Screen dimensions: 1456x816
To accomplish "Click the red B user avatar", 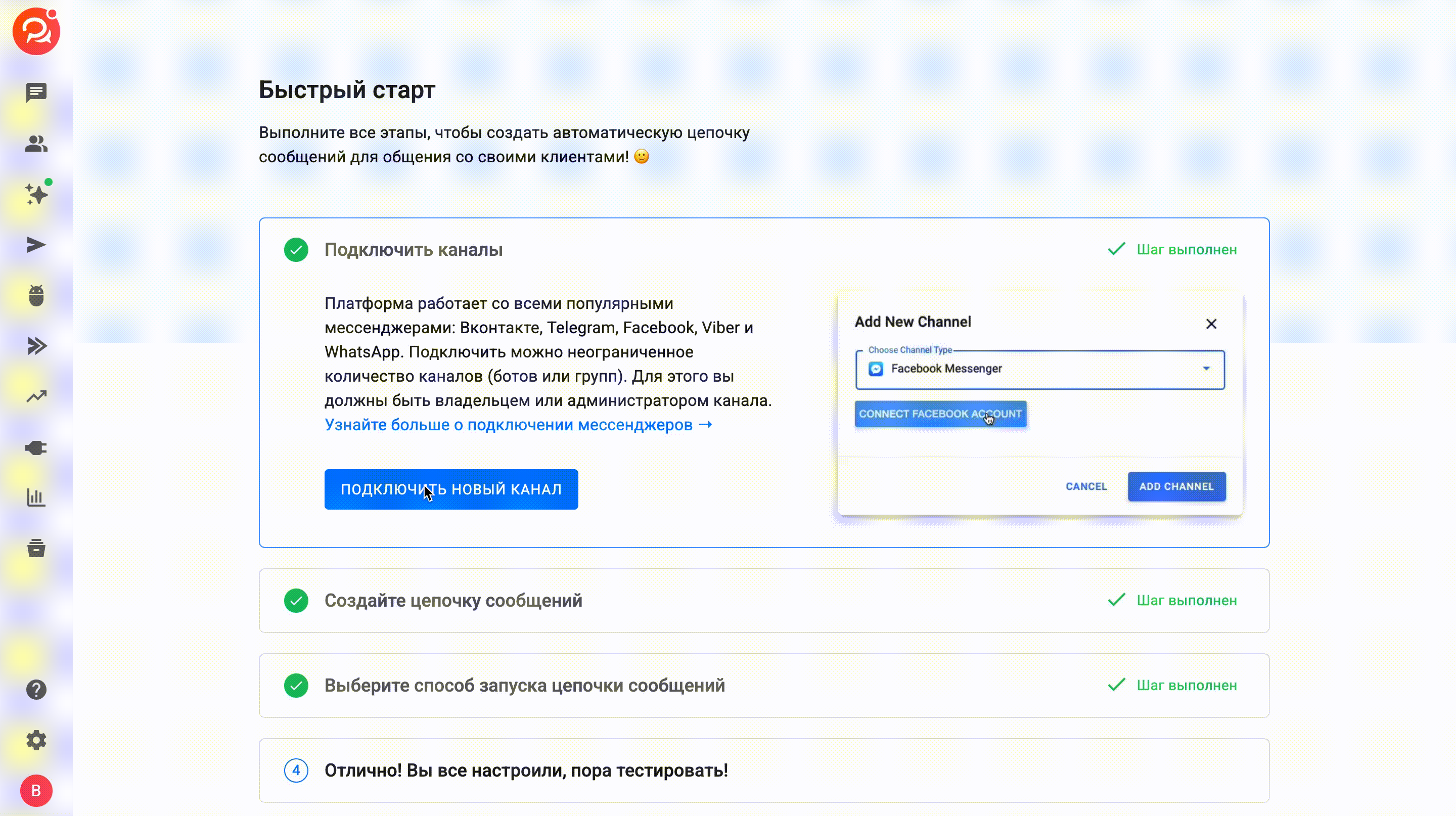I will point(36,791).
